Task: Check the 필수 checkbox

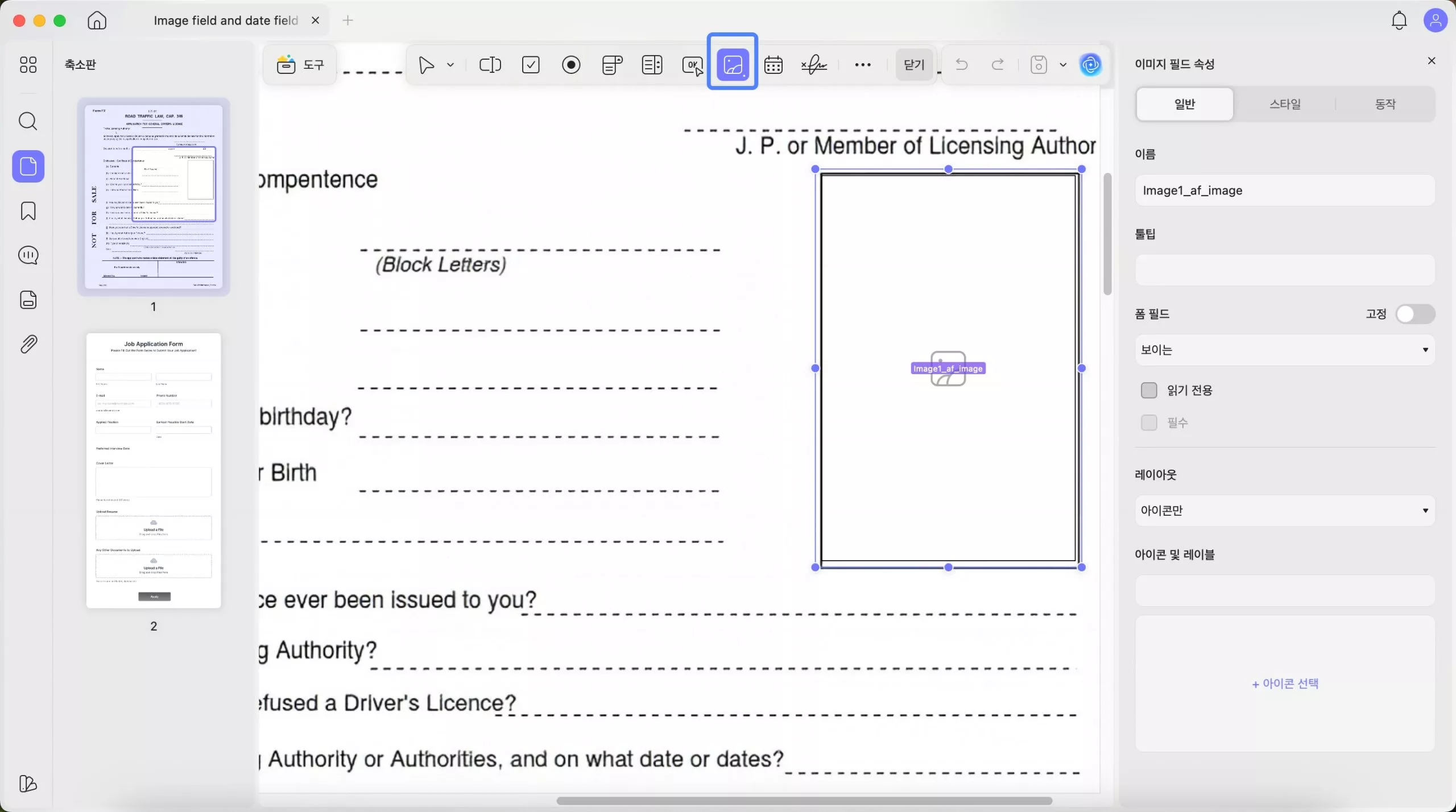Action: (x=1148, y=422)
